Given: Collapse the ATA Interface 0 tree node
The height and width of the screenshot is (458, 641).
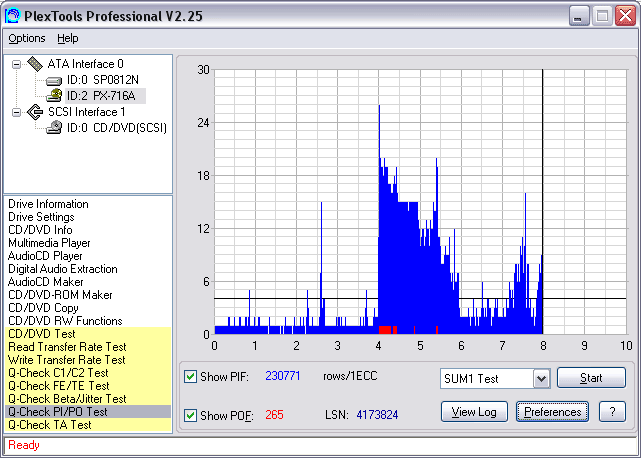Looking at the screenshot, I should [x=16, y=64].
